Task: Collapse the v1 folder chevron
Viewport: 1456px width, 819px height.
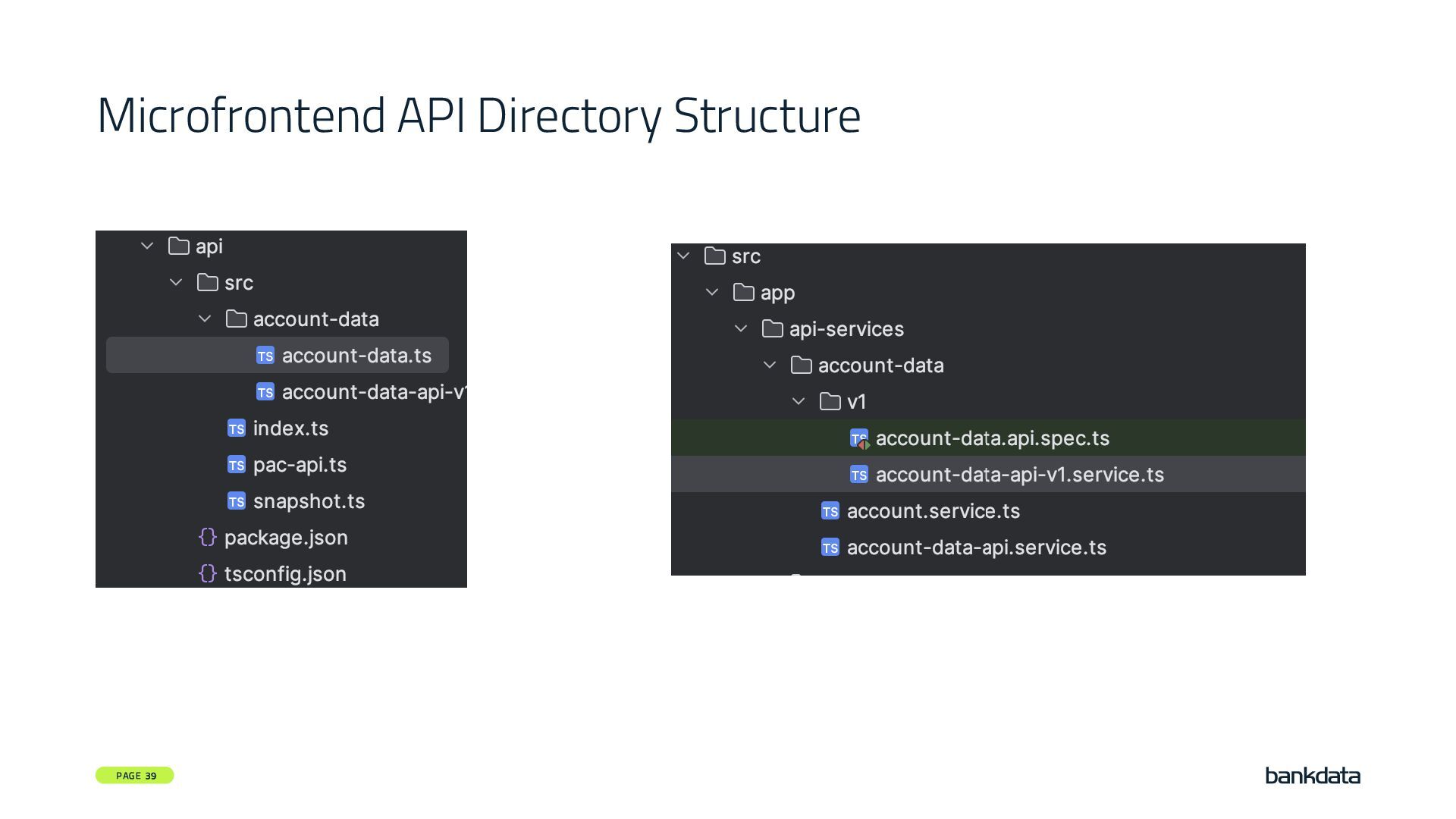Action: 799,402
